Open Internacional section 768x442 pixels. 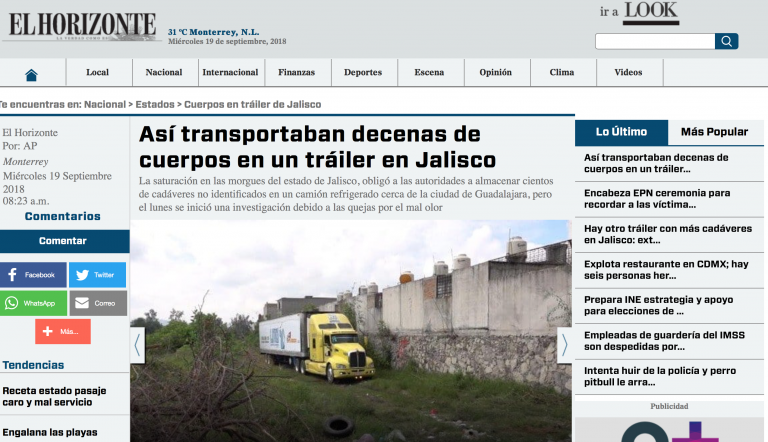(230, 73)
